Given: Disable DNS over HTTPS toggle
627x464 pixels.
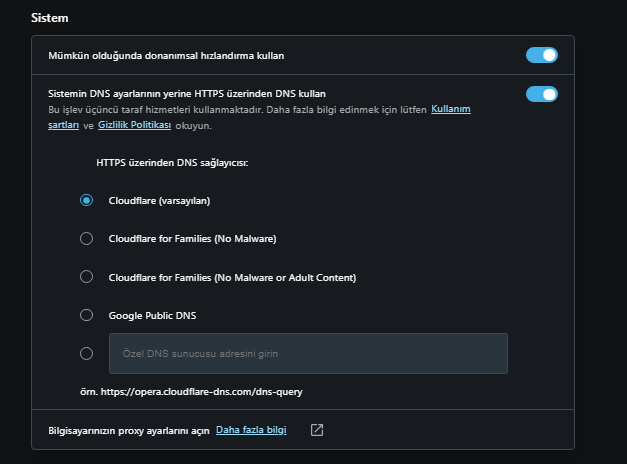Looking at the screenshot, I should point(541,94).
